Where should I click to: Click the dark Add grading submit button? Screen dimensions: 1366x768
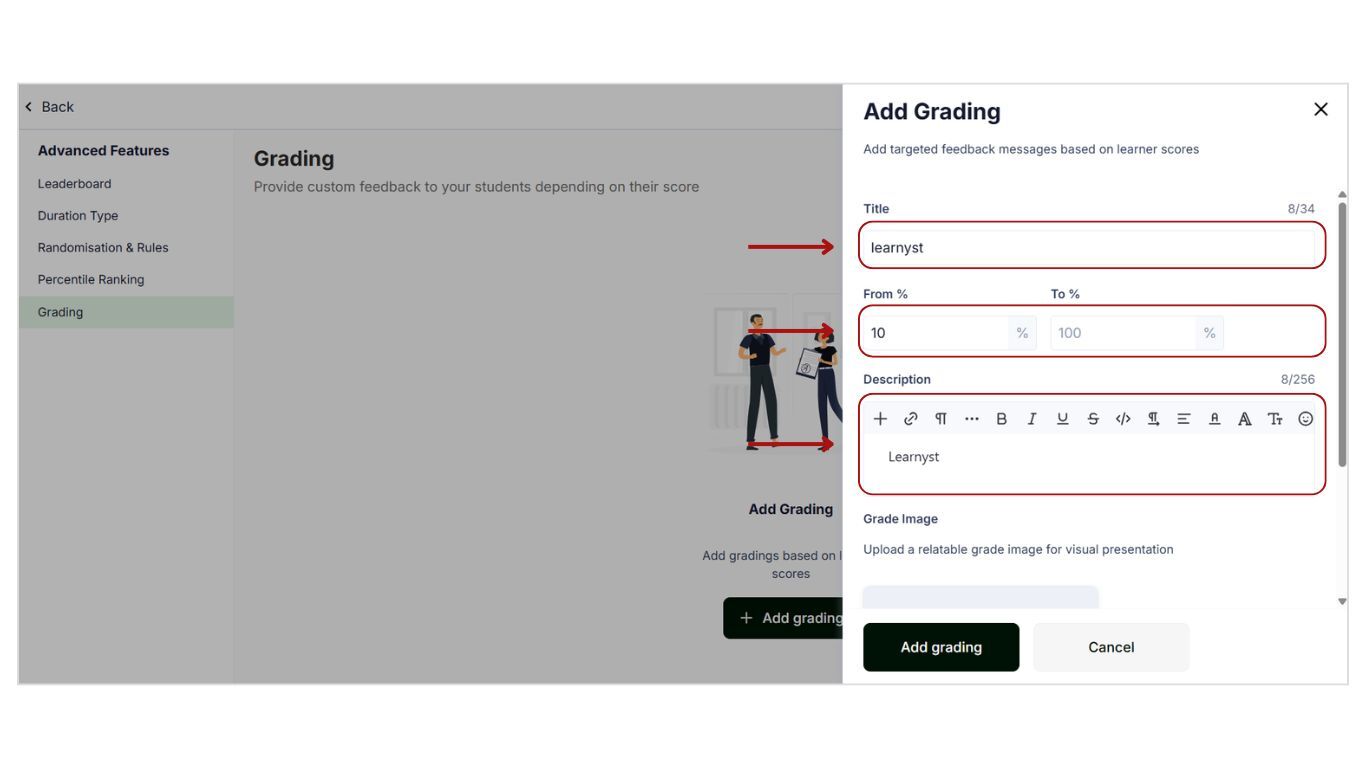[x=941, y=647]
